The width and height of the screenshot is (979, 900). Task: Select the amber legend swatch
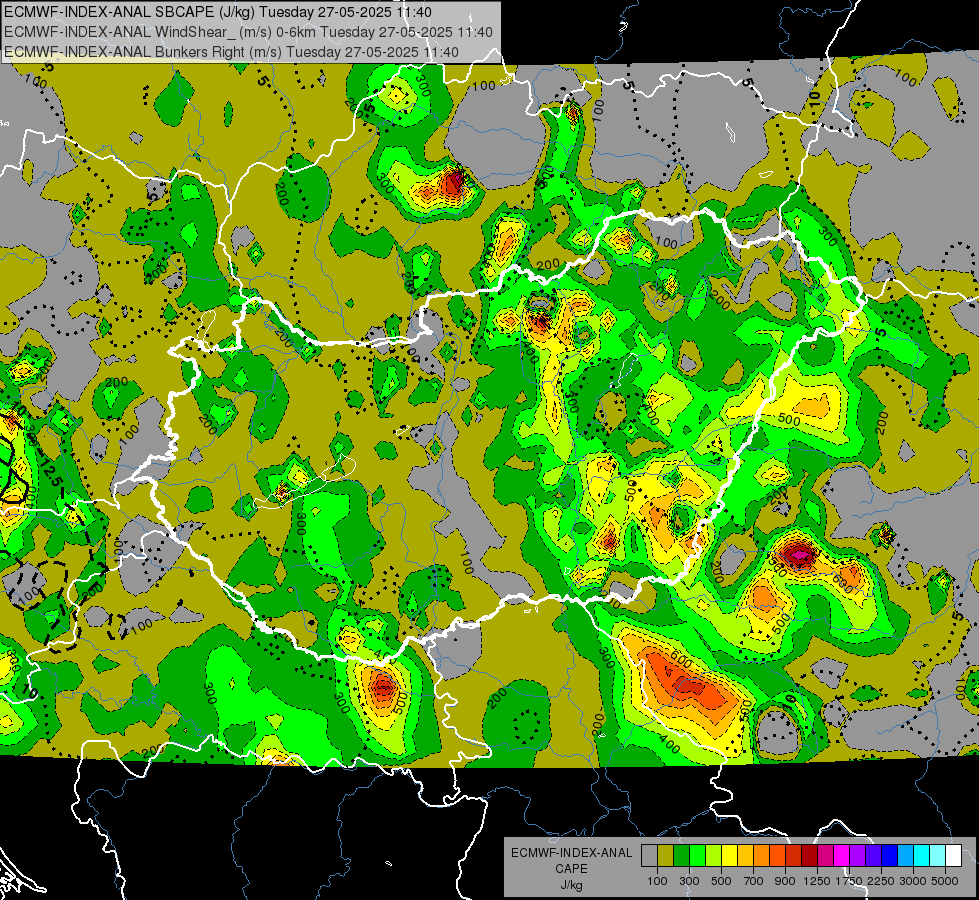[745, 856]
